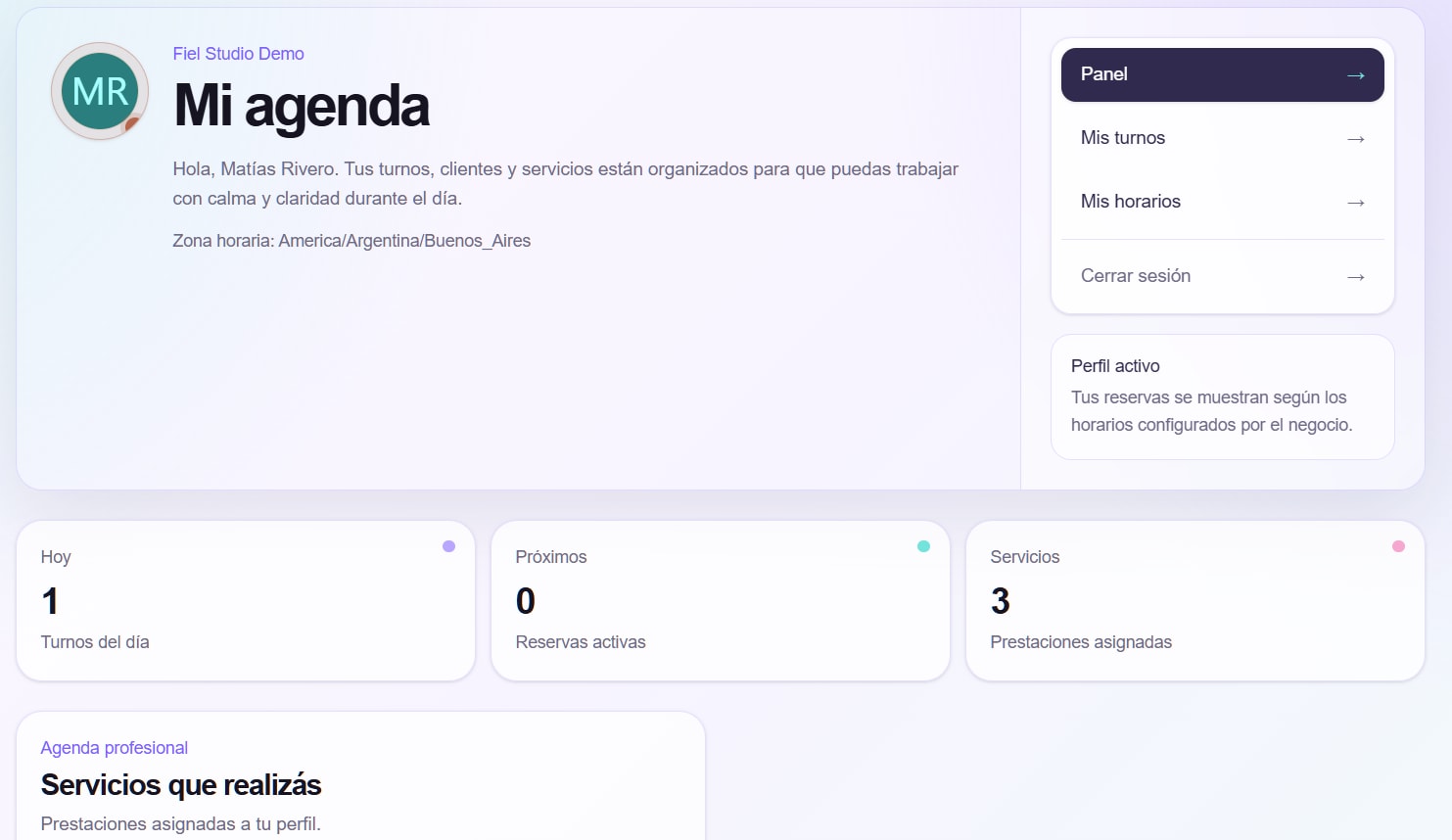This screenshot has width=1452, height=840.
Task: Click the Próximos count value 0
Action: tap(526, 601)
